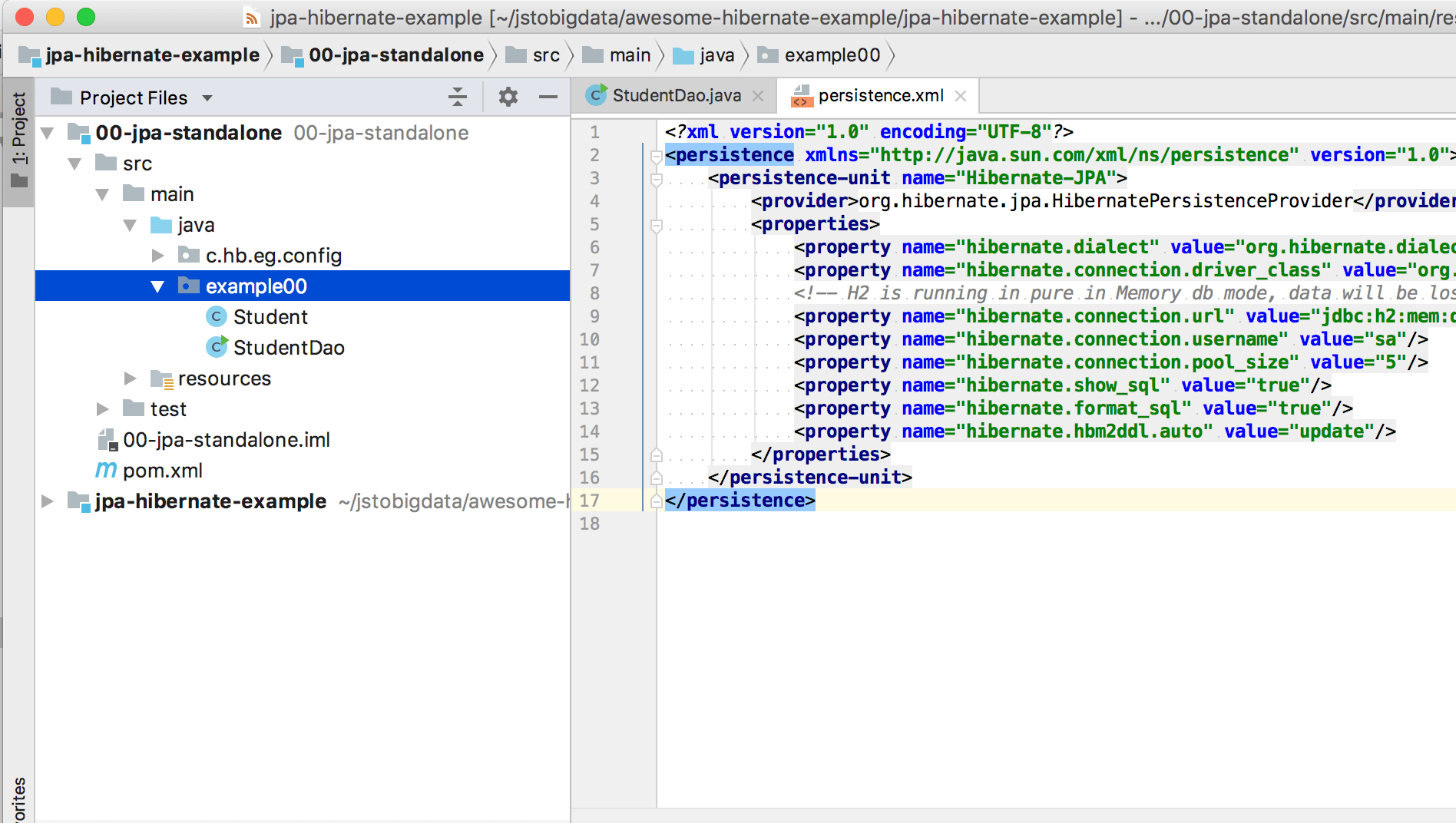Click the module icon for 00-jpa-standalone.iml
This screenshot has width=1456, height=823.
click(106, 439)
